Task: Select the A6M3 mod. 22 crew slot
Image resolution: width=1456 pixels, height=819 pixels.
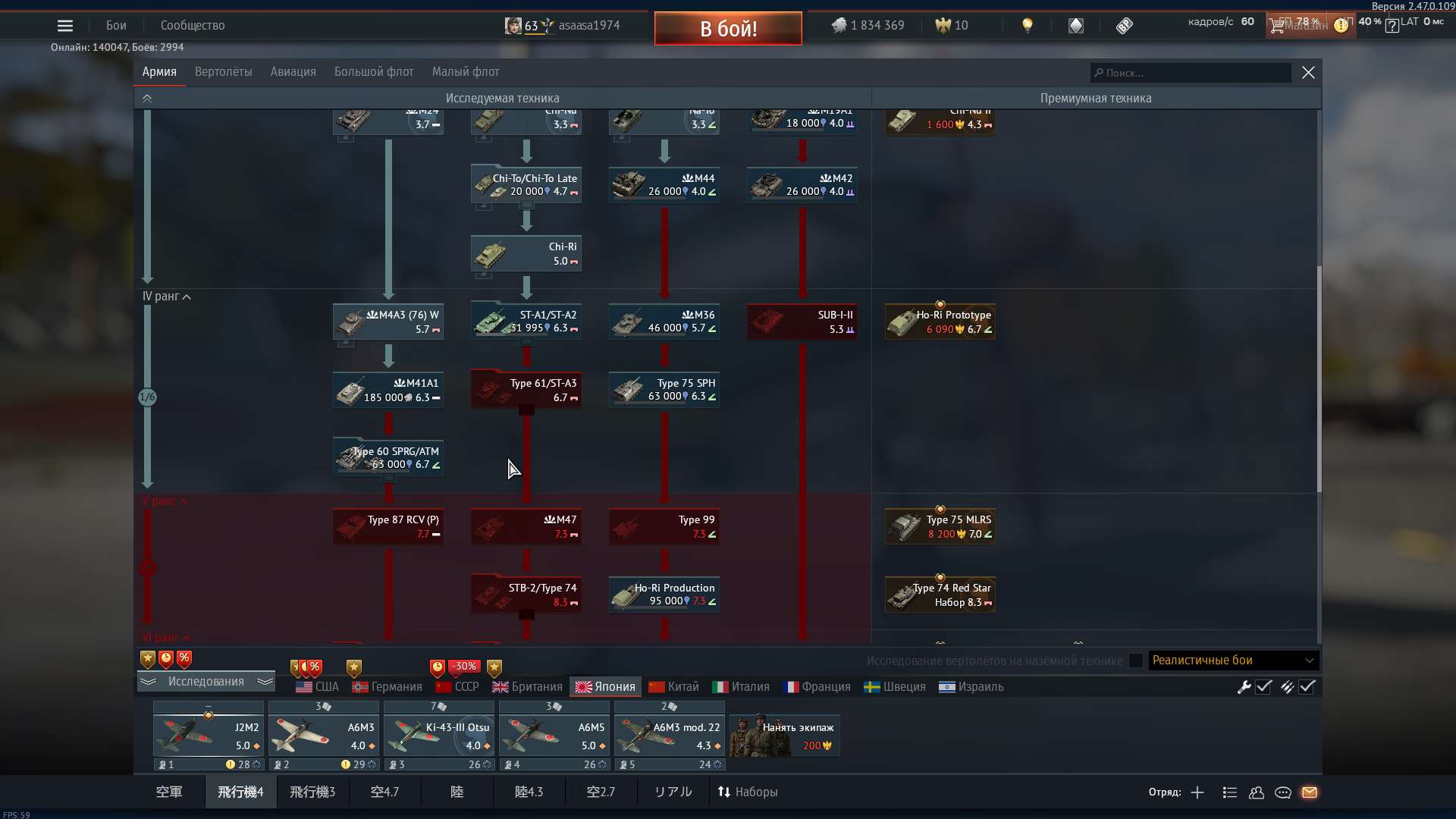Action: 670,736
